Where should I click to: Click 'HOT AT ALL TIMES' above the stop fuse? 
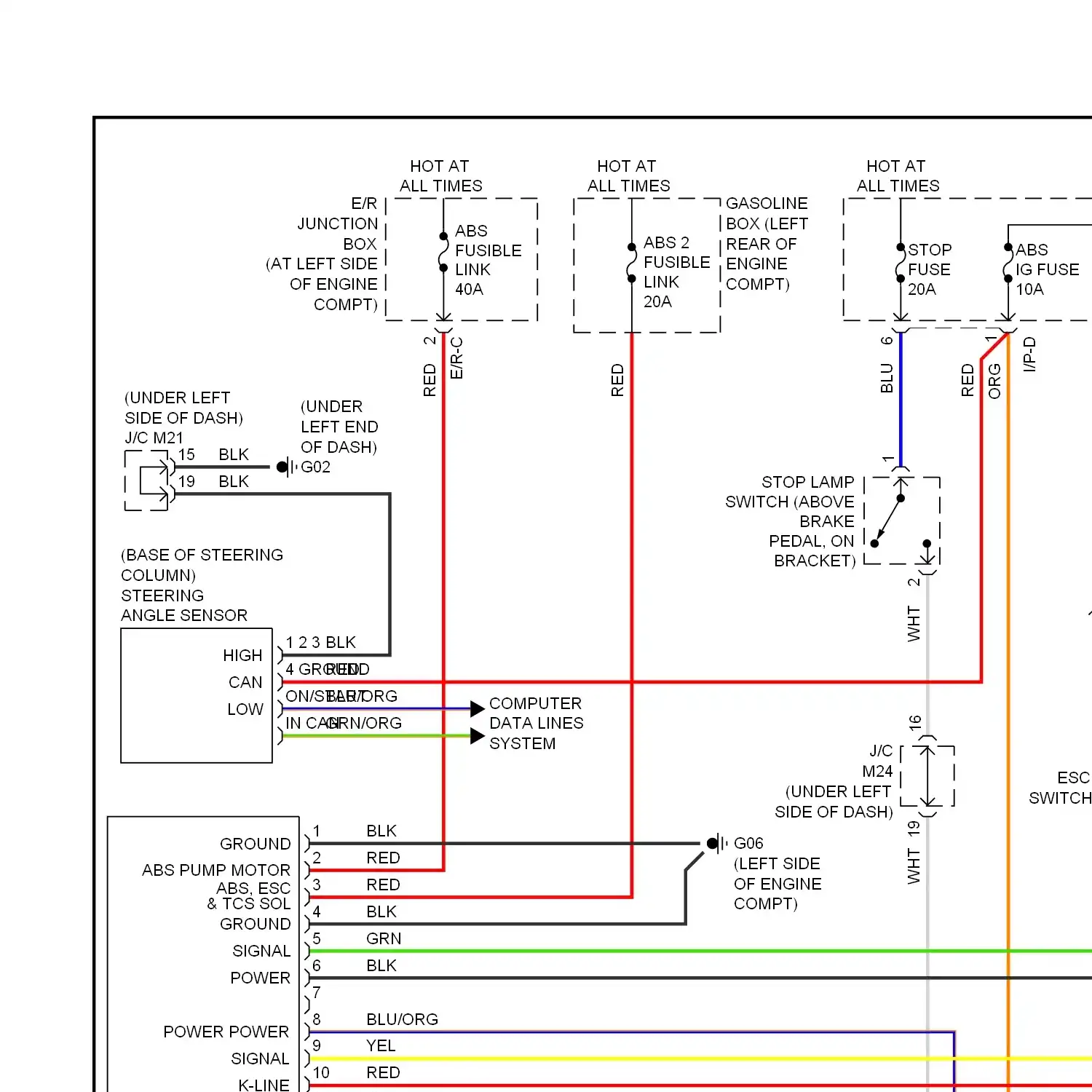tap(898, 176)
